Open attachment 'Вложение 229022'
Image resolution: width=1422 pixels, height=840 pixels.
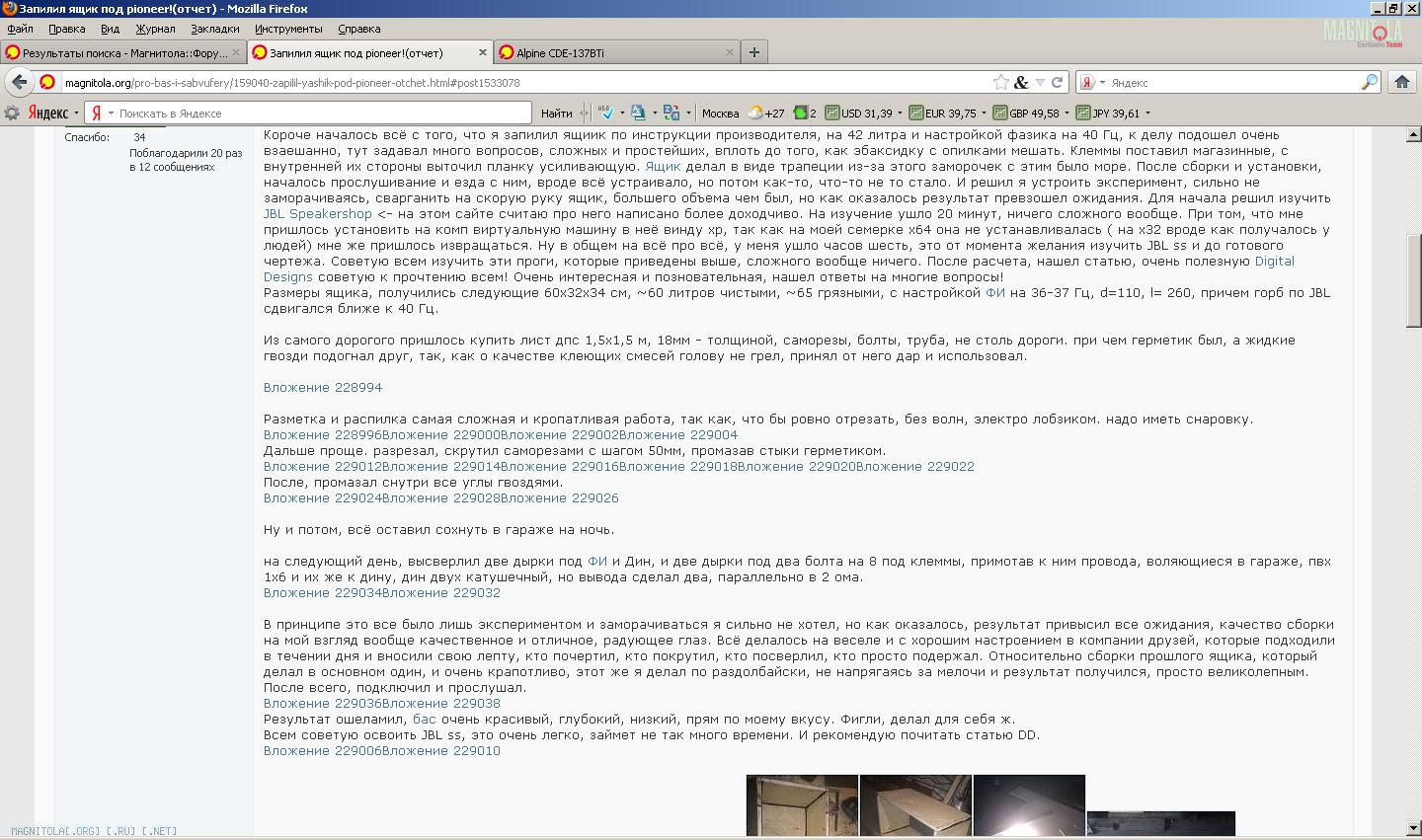point(915,466)
